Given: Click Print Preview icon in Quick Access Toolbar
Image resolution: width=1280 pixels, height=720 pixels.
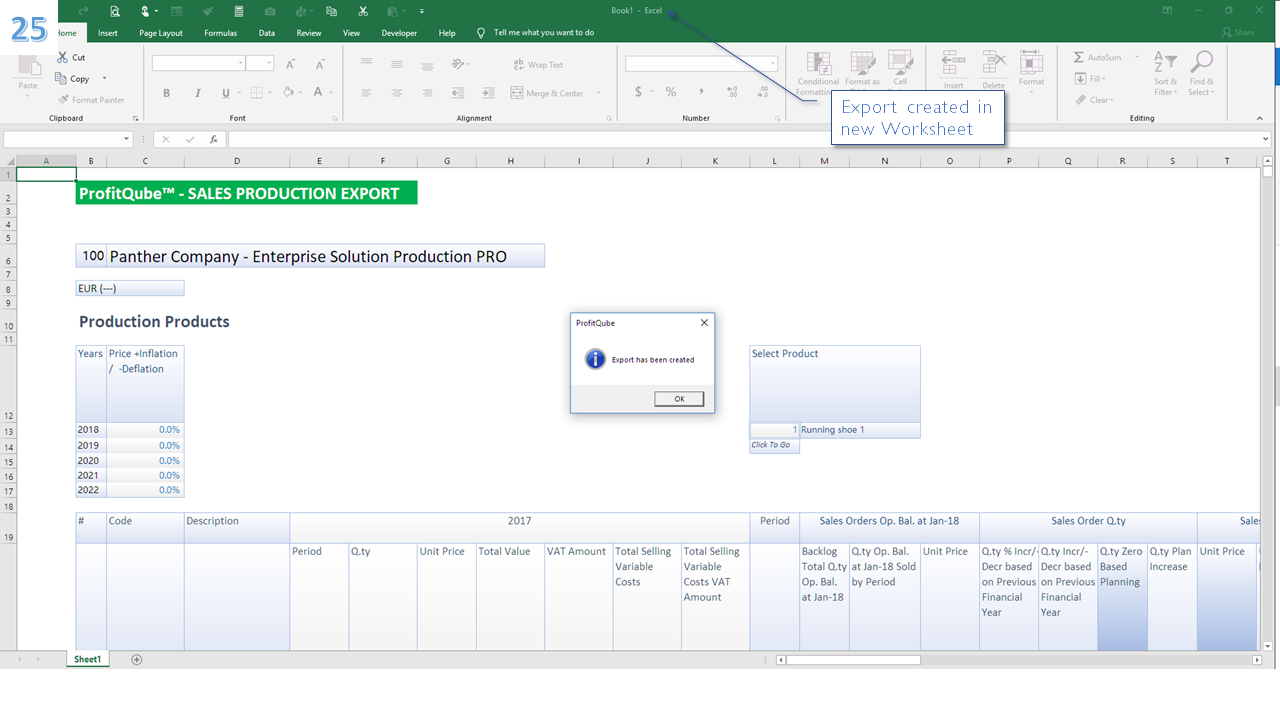Looking at the screenshot, I should click(x=115, y=11).
